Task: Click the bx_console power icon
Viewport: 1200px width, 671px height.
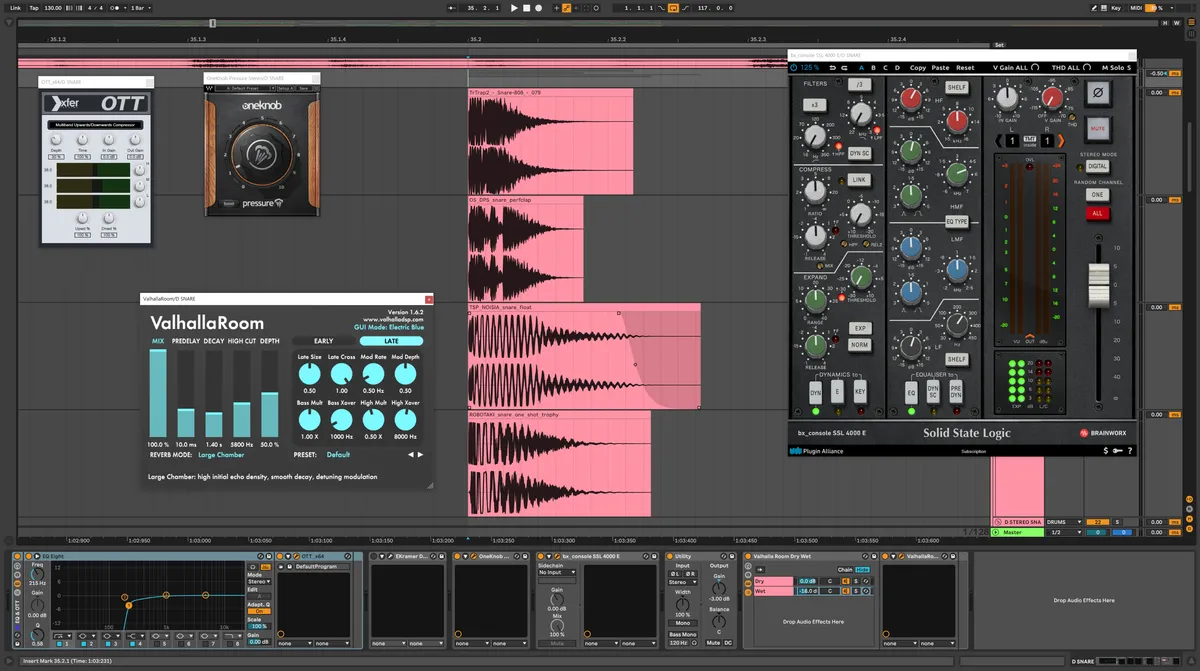Action: click(793, 68)
